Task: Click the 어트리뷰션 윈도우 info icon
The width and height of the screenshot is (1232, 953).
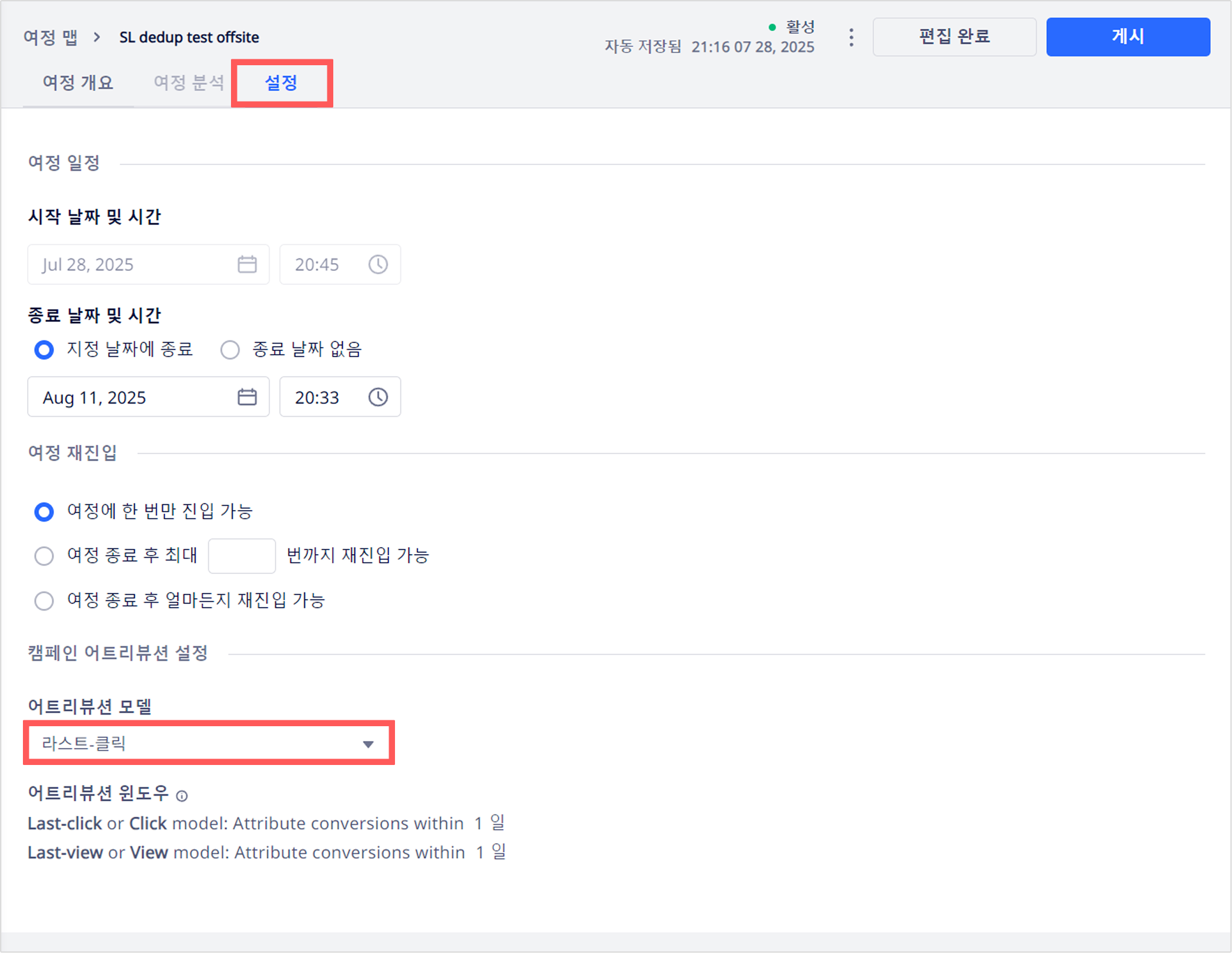Action: (x=182, y=796)
